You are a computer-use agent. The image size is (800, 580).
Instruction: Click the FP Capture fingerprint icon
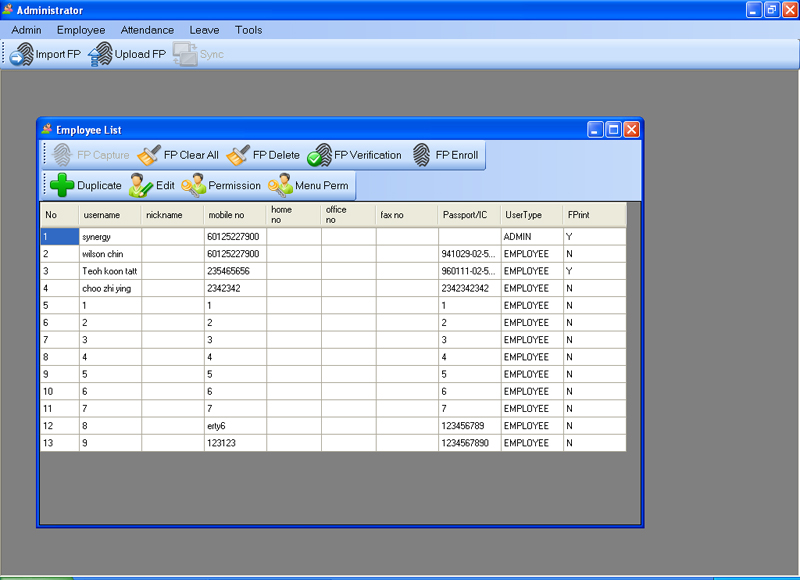[62, 155]
